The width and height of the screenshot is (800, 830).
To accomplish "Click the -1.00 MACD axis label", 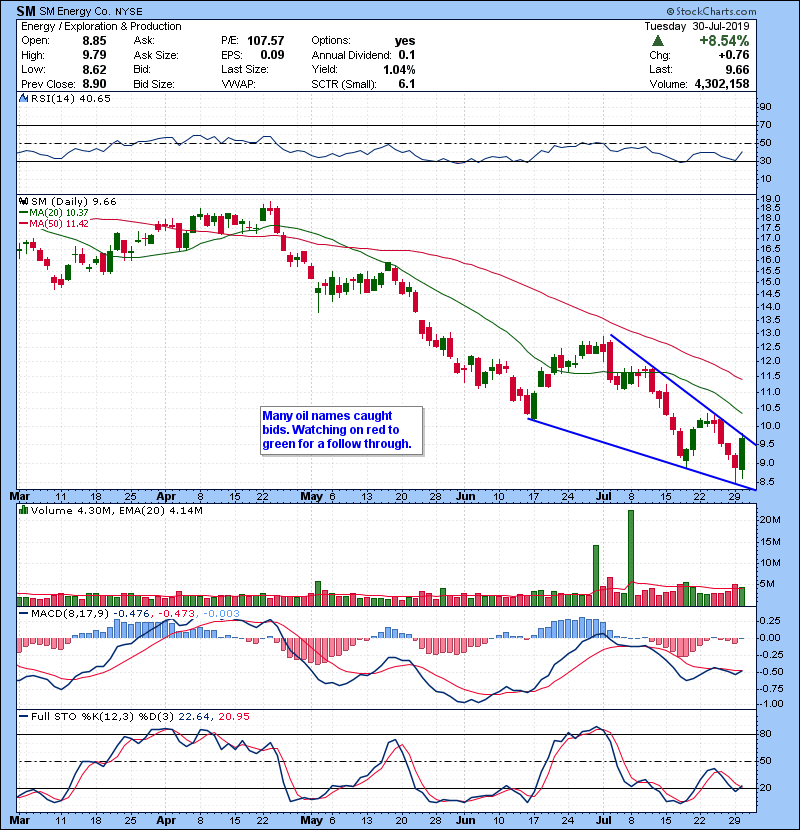I will 770,703.
